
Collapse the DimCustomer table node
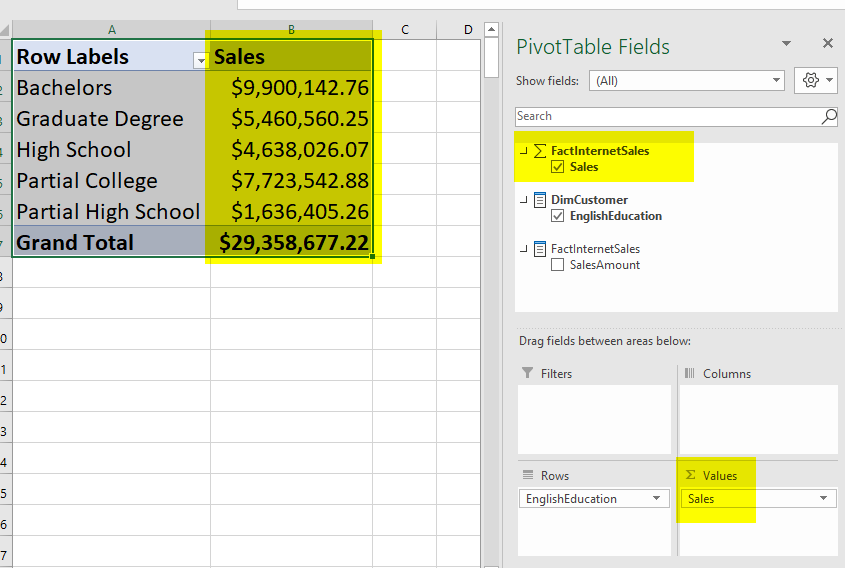[x=523, y=200]
